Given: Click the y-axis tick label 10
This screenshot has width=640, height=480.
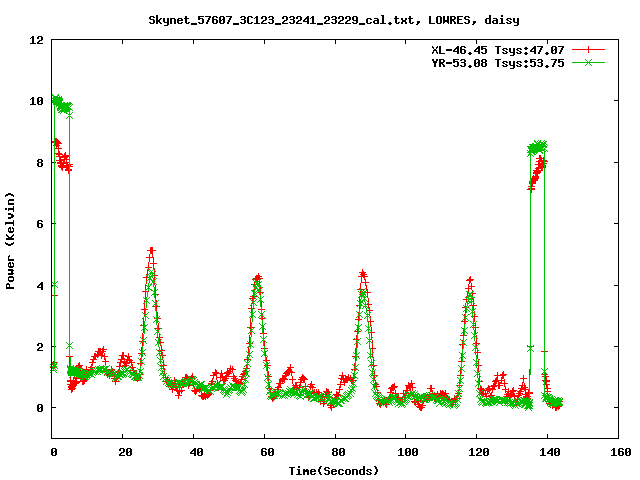Looking at the screenshot, I should (36, 101).
